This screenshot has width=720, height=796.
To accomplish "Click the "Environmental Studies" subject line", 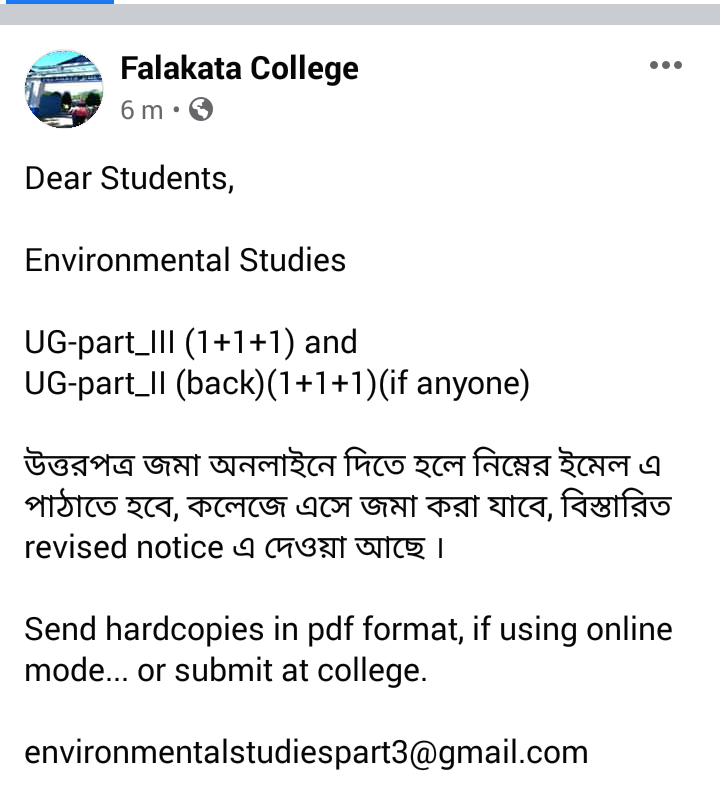I will [185, 261].
